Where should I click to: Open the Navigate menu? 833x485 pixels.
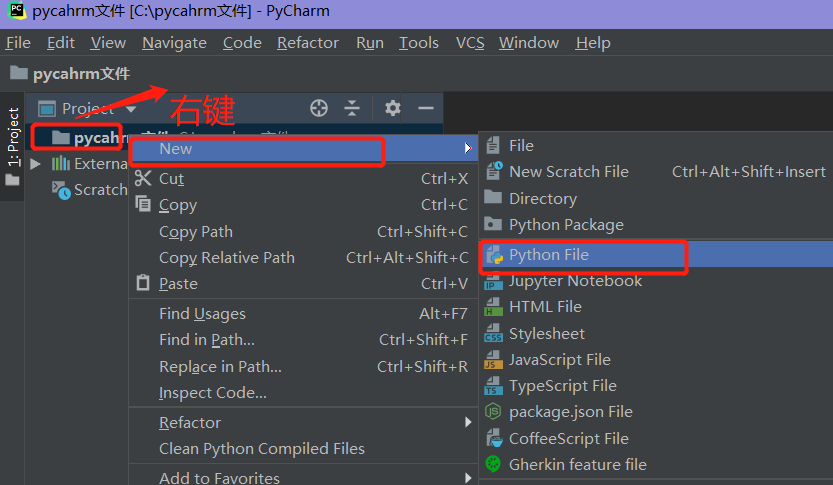[x=174, y=42]
